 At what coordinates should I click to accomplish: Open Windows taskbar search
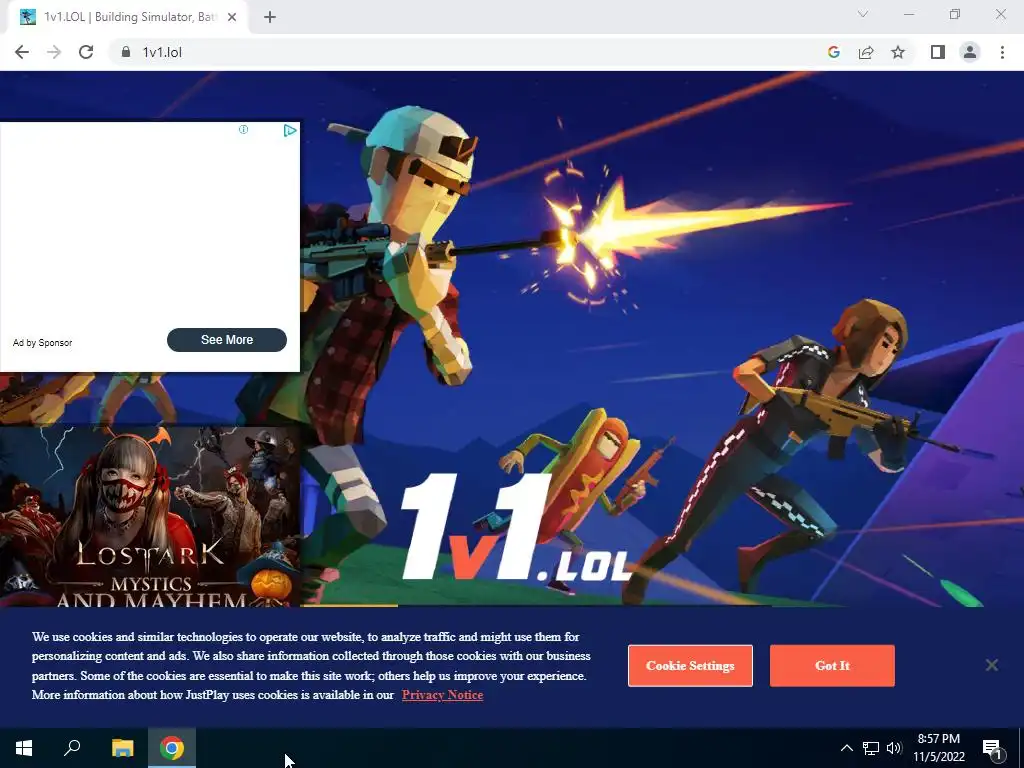pyautogui.click(x=72, y=748)
